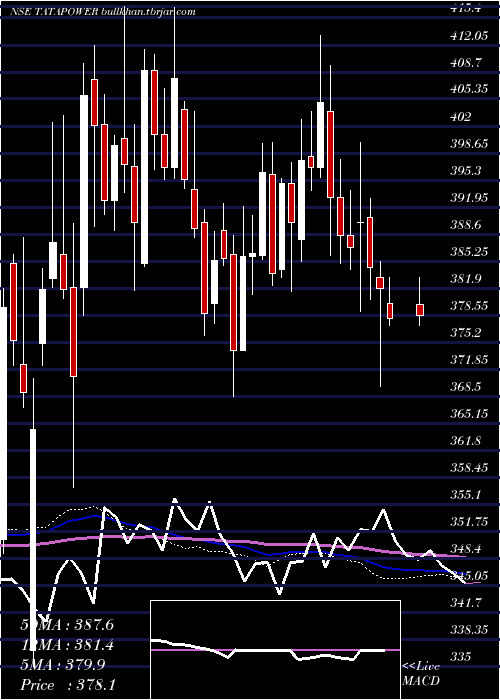
Task: Click the NSE TATAPOWER chart title
Action: coord(102,12)
